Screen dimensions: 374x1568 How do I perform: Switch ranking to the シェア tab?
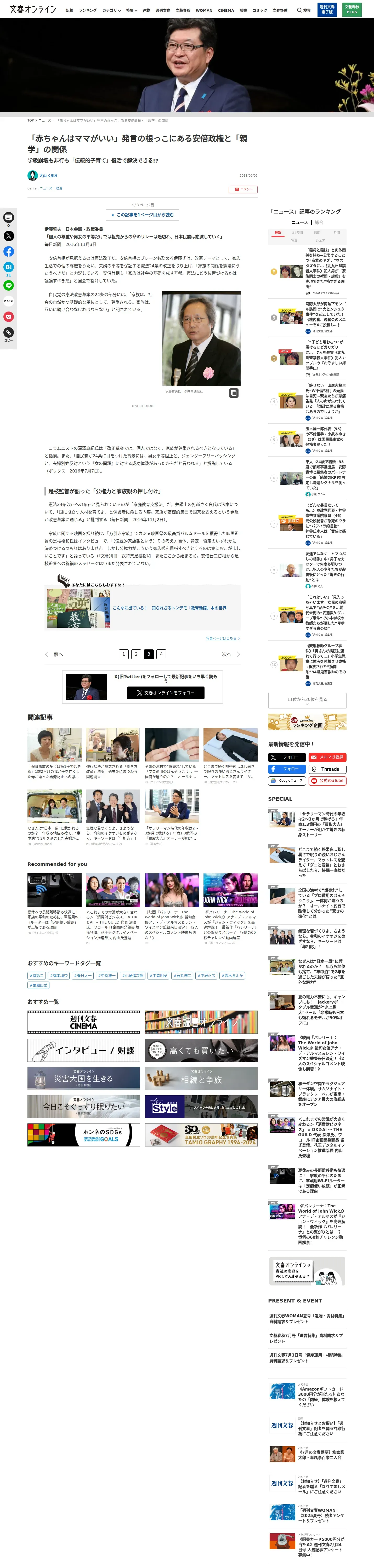tap(320, 240)
